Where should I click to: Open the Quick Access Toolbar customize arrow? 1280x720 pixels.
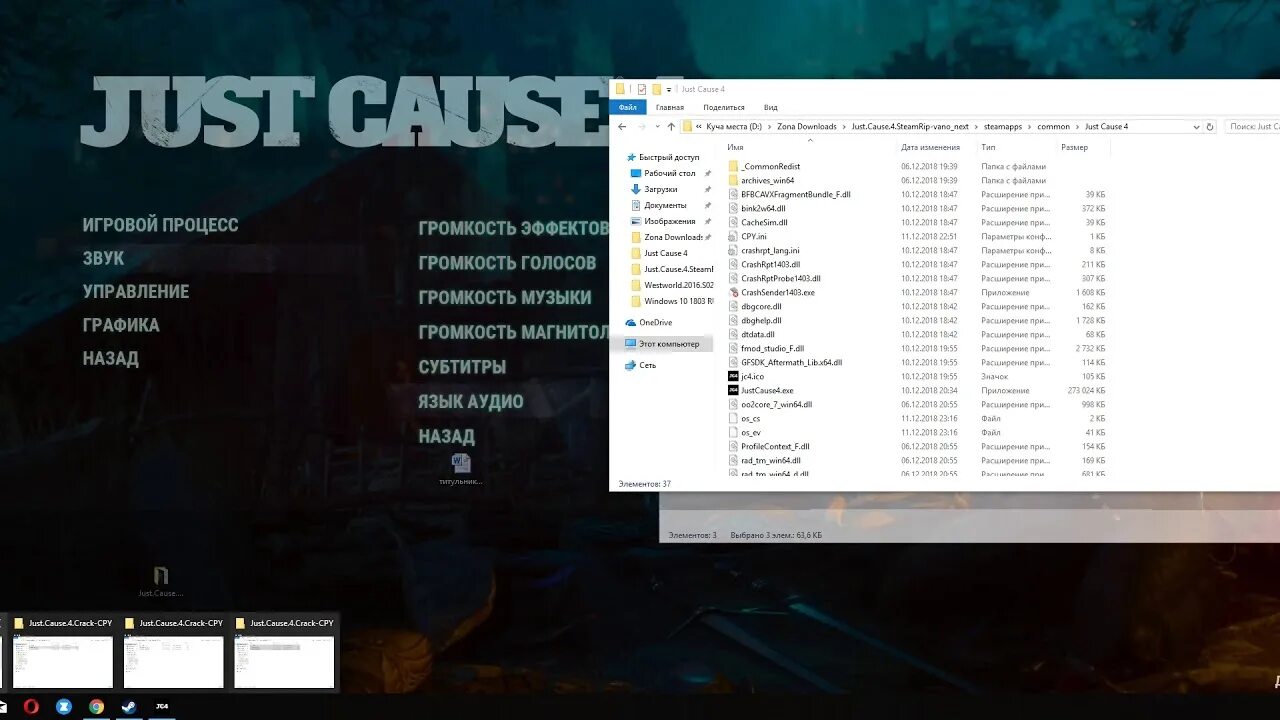(668, 89)
